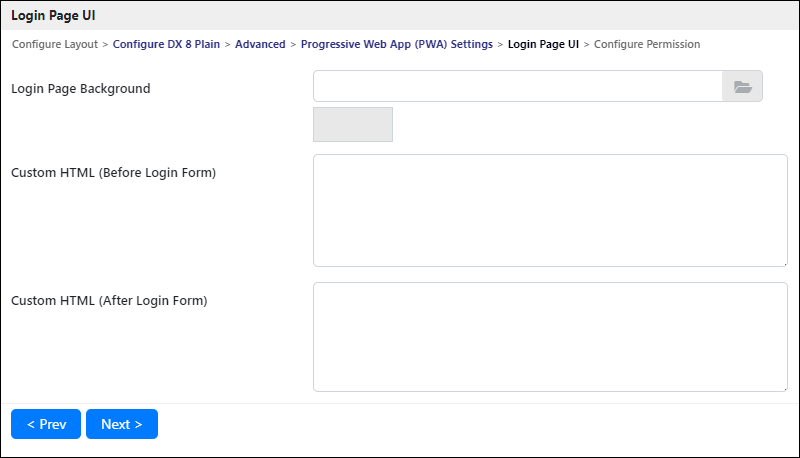
Task: Go to the Next step
Action: click(x=122, y=424)
